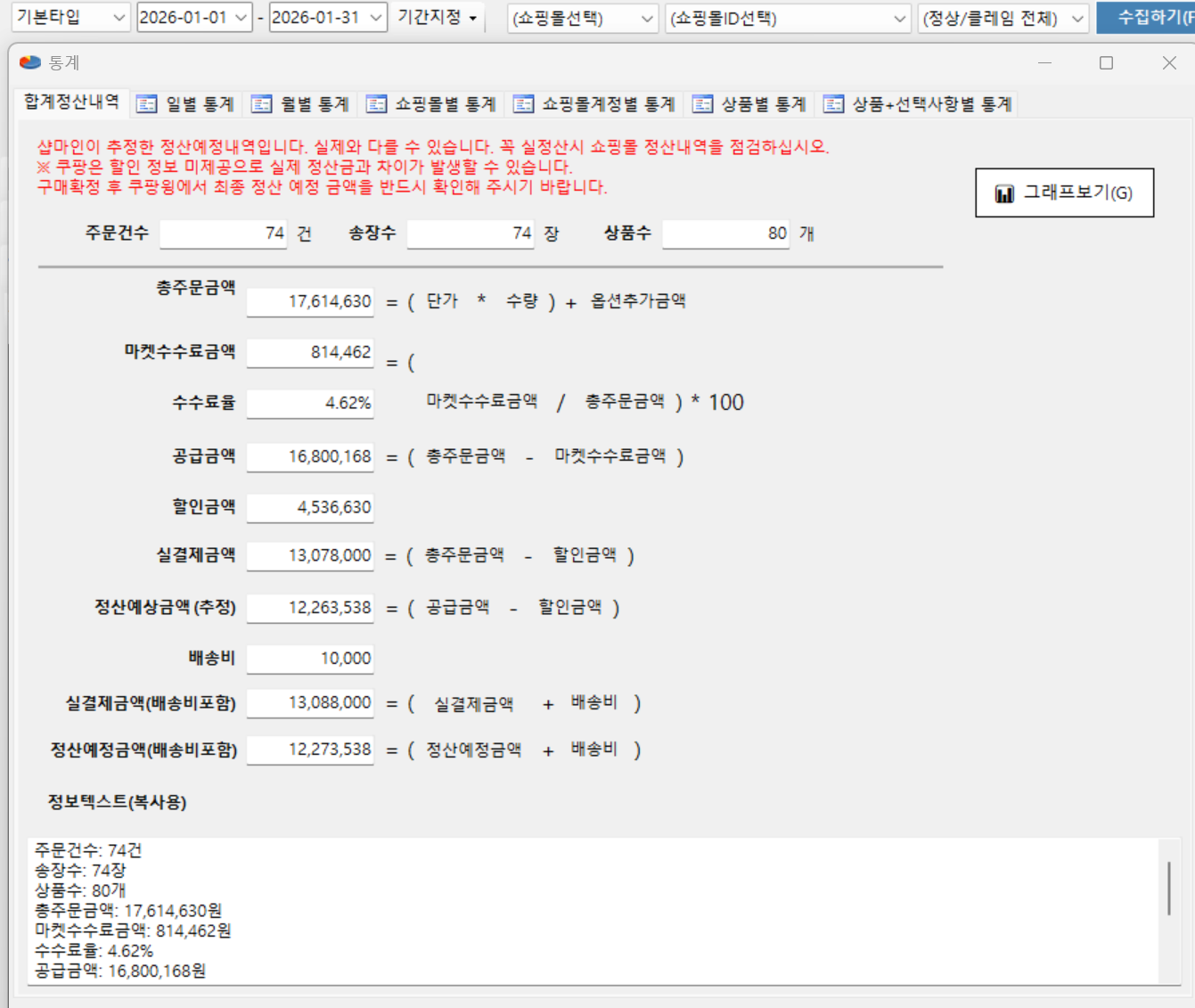
Task: Click the bar chart icon in 그래프보기 button
Action: [x=1004, y=193]
